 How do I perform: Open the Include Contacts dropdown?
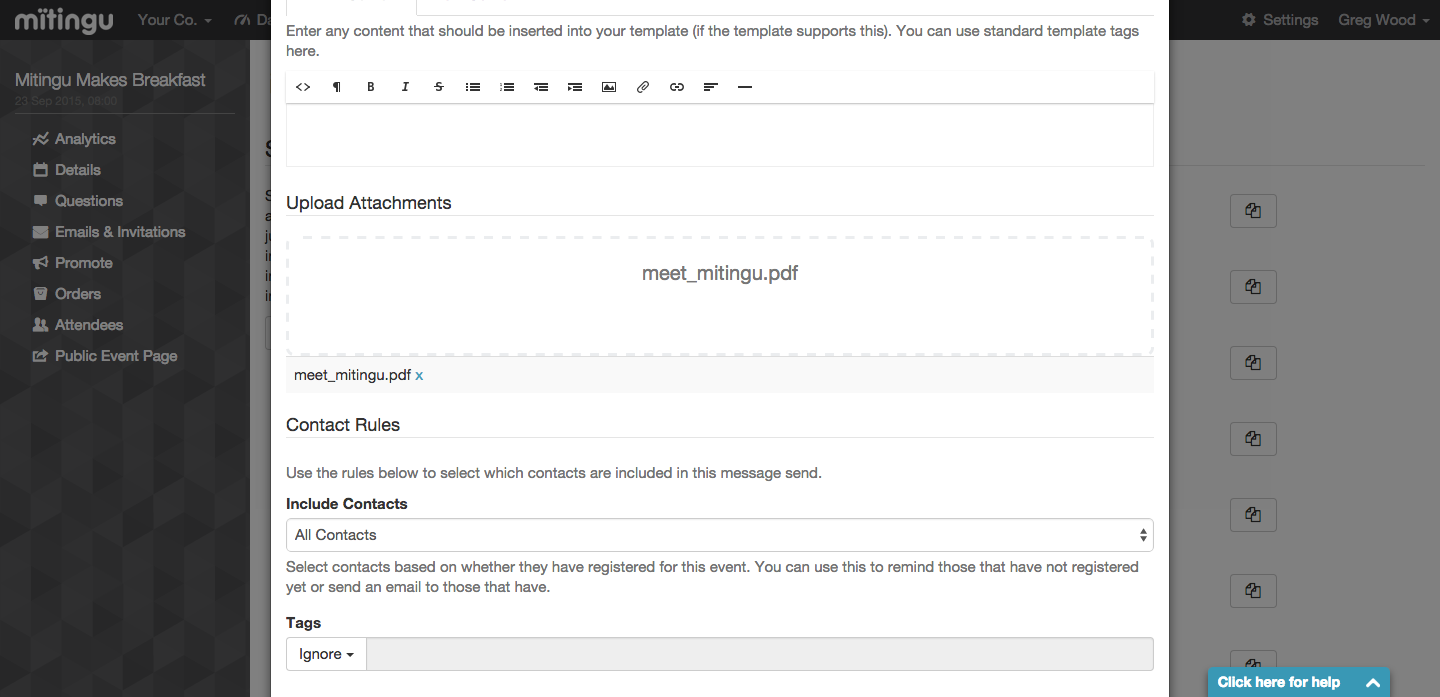pyautogui.click(x=720, y=535)
